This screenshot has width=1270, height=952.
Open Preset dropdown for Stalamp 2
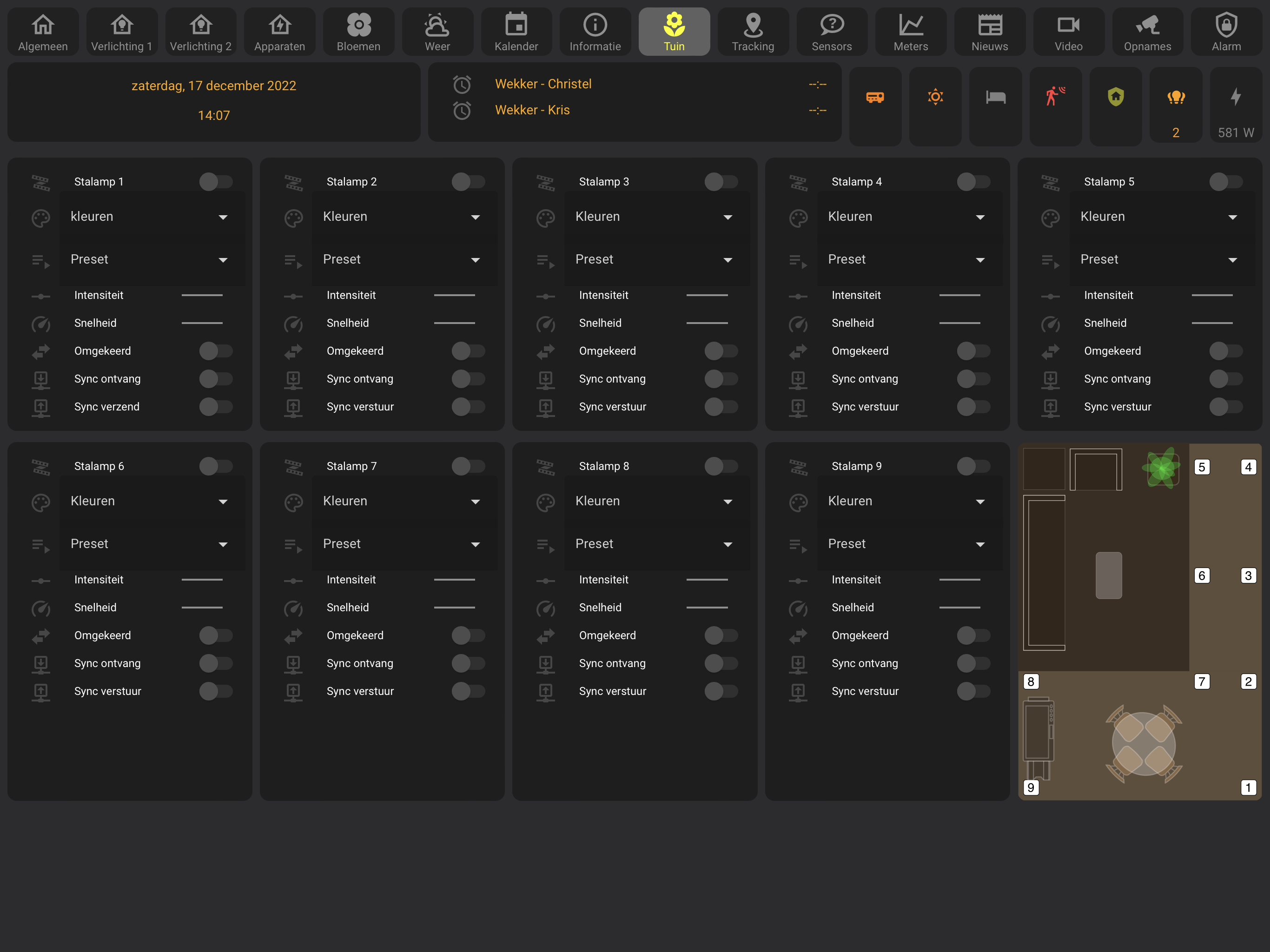(x=405, y=259)
